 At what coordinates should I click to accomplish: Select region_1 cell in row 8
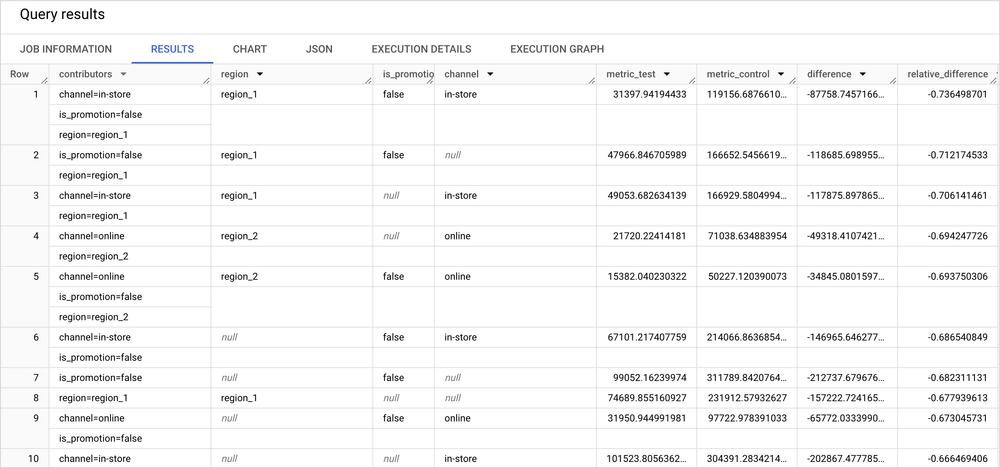[x=239, y=398]
